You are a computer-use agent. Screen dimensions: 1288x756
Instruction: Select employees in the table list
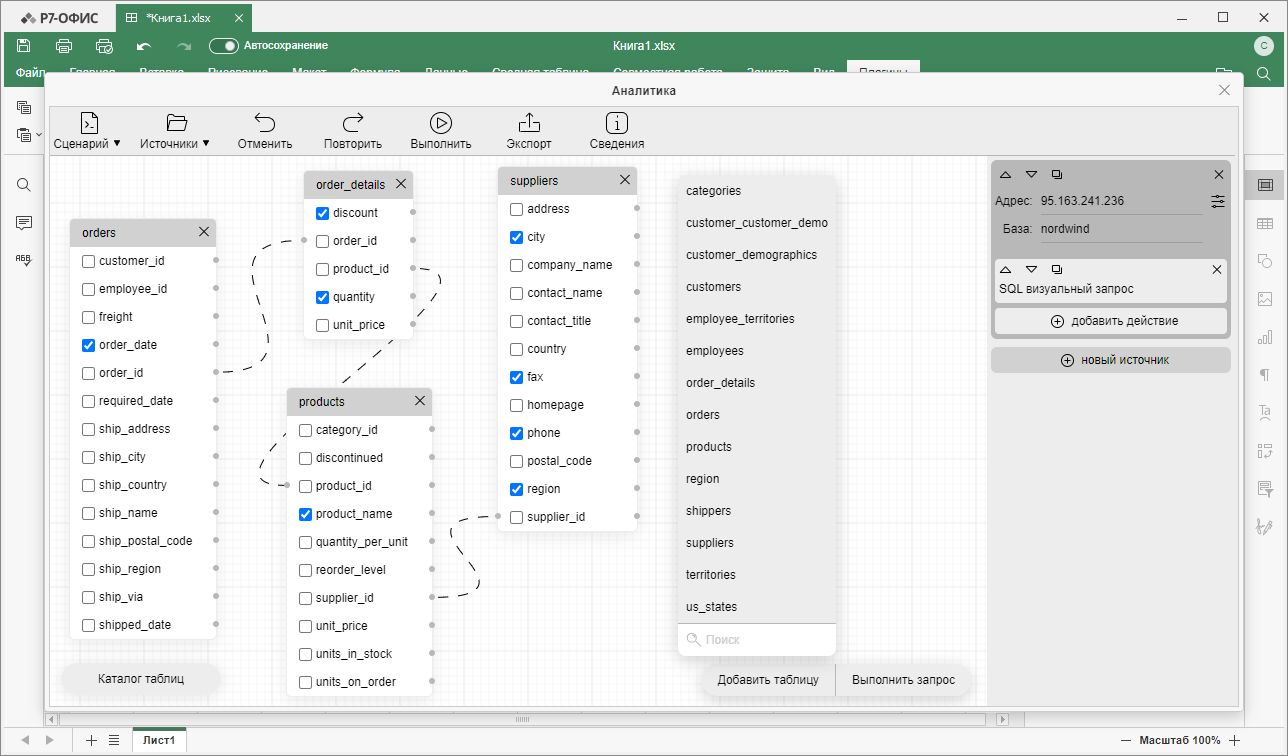pos(715,351)
